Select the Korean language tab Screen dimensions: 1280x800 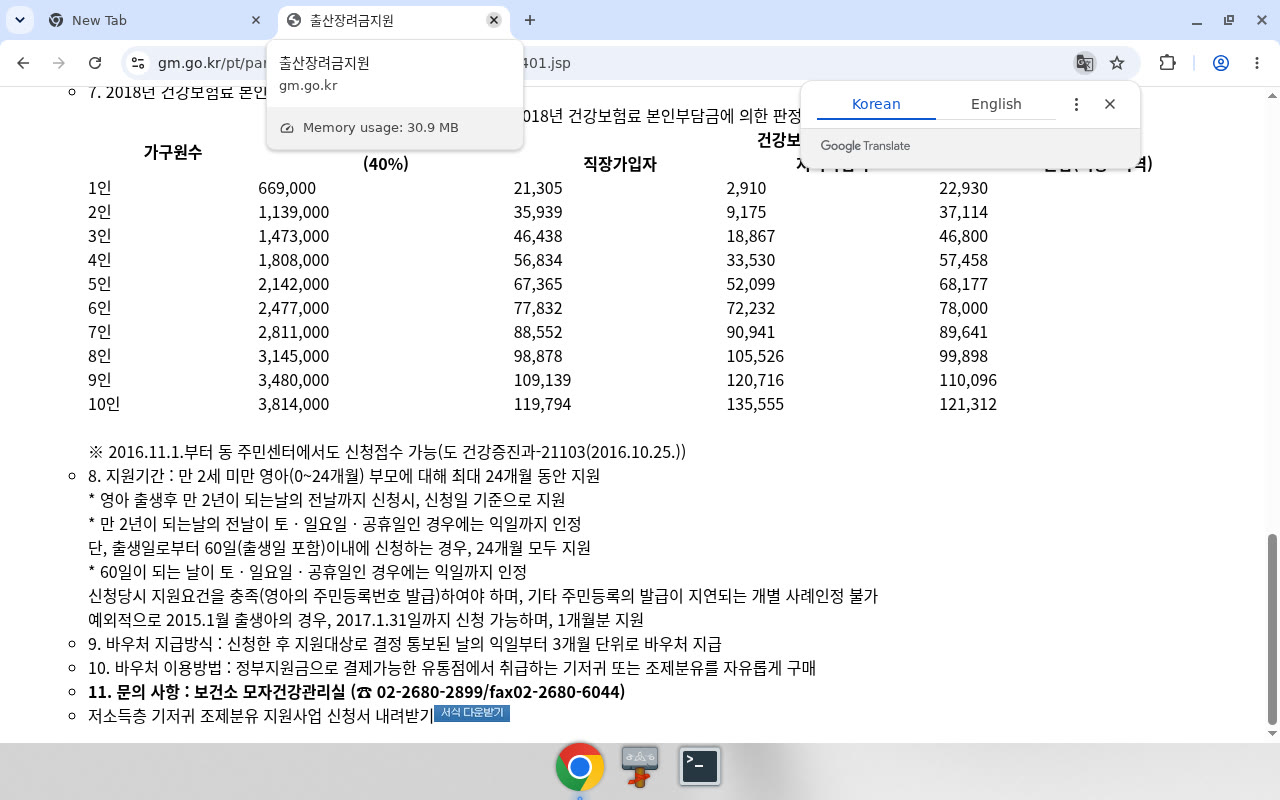click(876, 104)
